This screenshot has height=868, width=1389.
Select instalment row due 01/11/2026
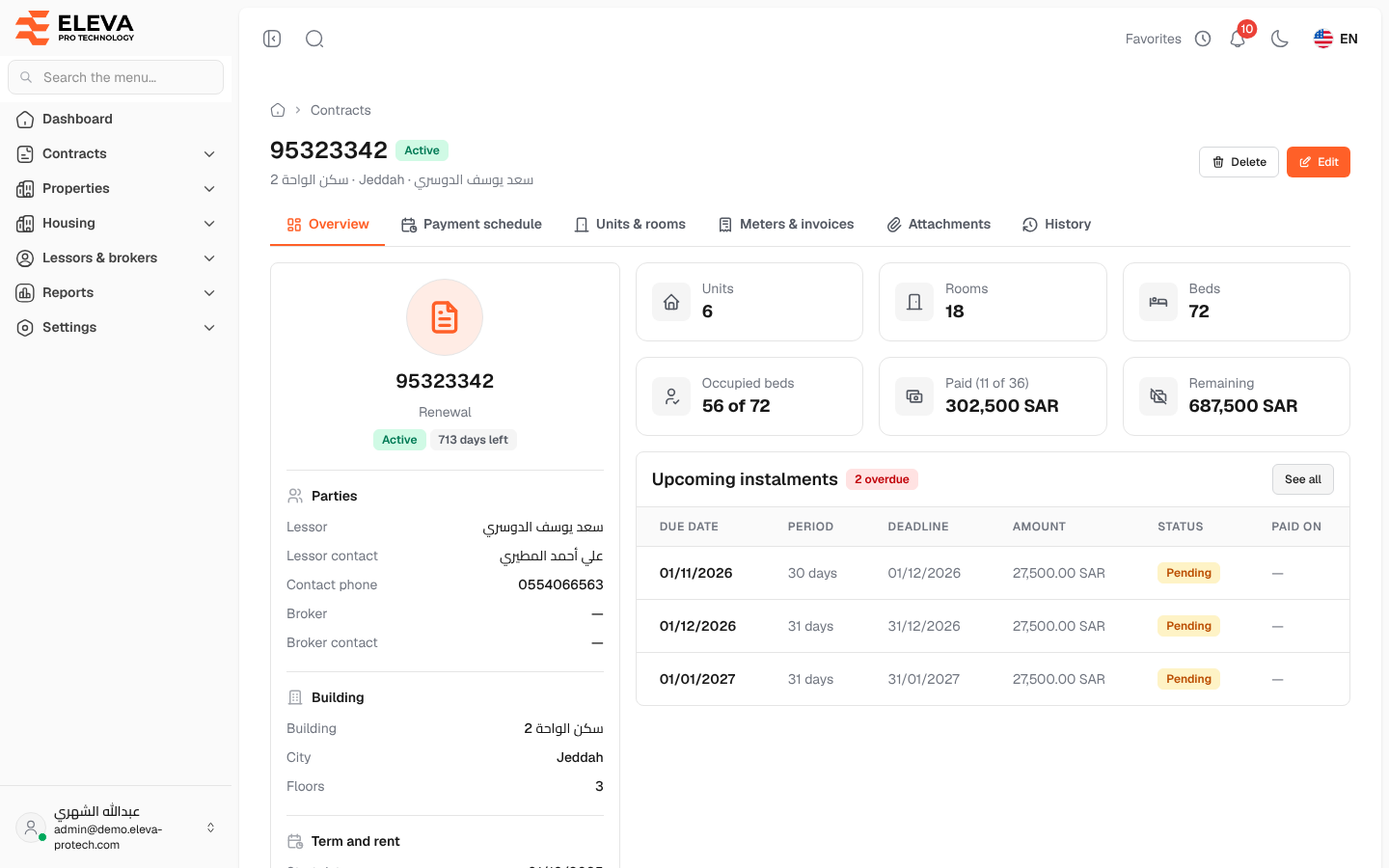pos(993,573)
